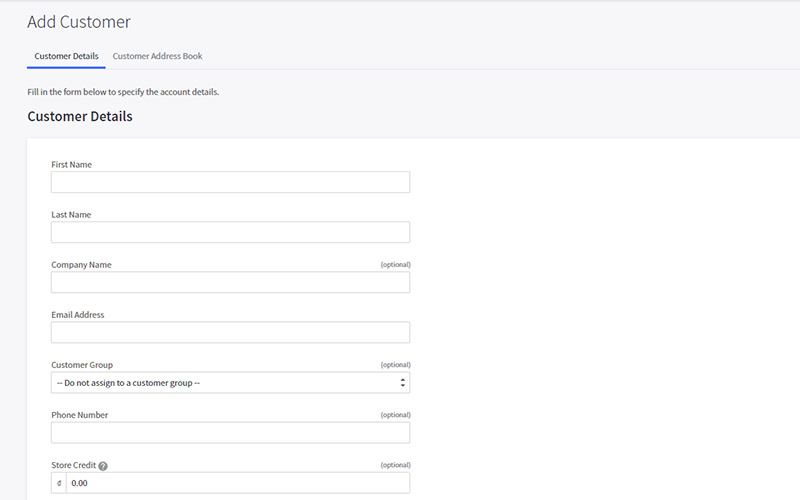Focus the Last Name input field
Viewport: 800px width, 500px height.
pyautogui.click(x=230, y=232)
